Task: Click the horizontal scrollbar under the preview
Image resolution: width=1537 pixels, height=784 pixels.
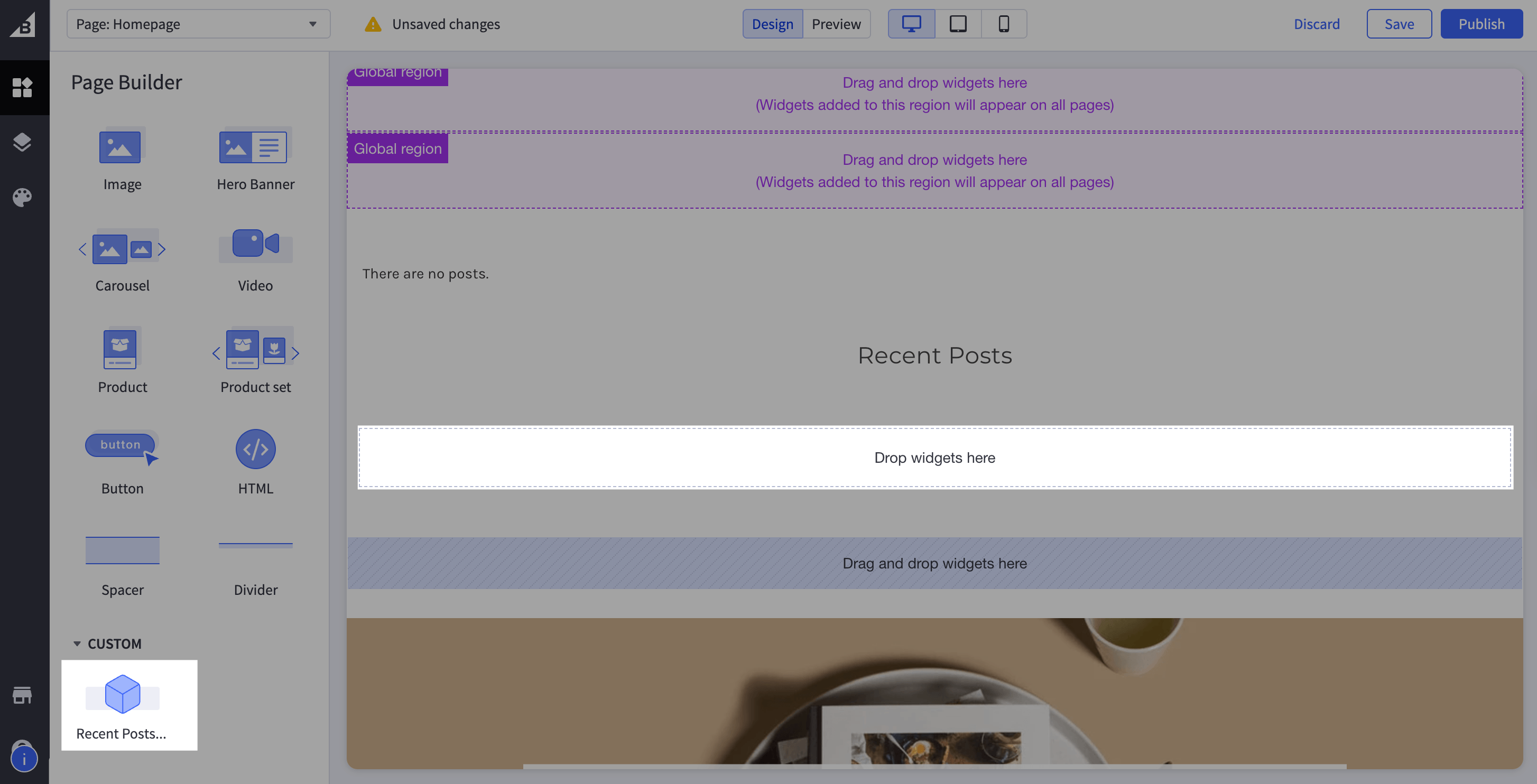Action: [x=934, y=766]
